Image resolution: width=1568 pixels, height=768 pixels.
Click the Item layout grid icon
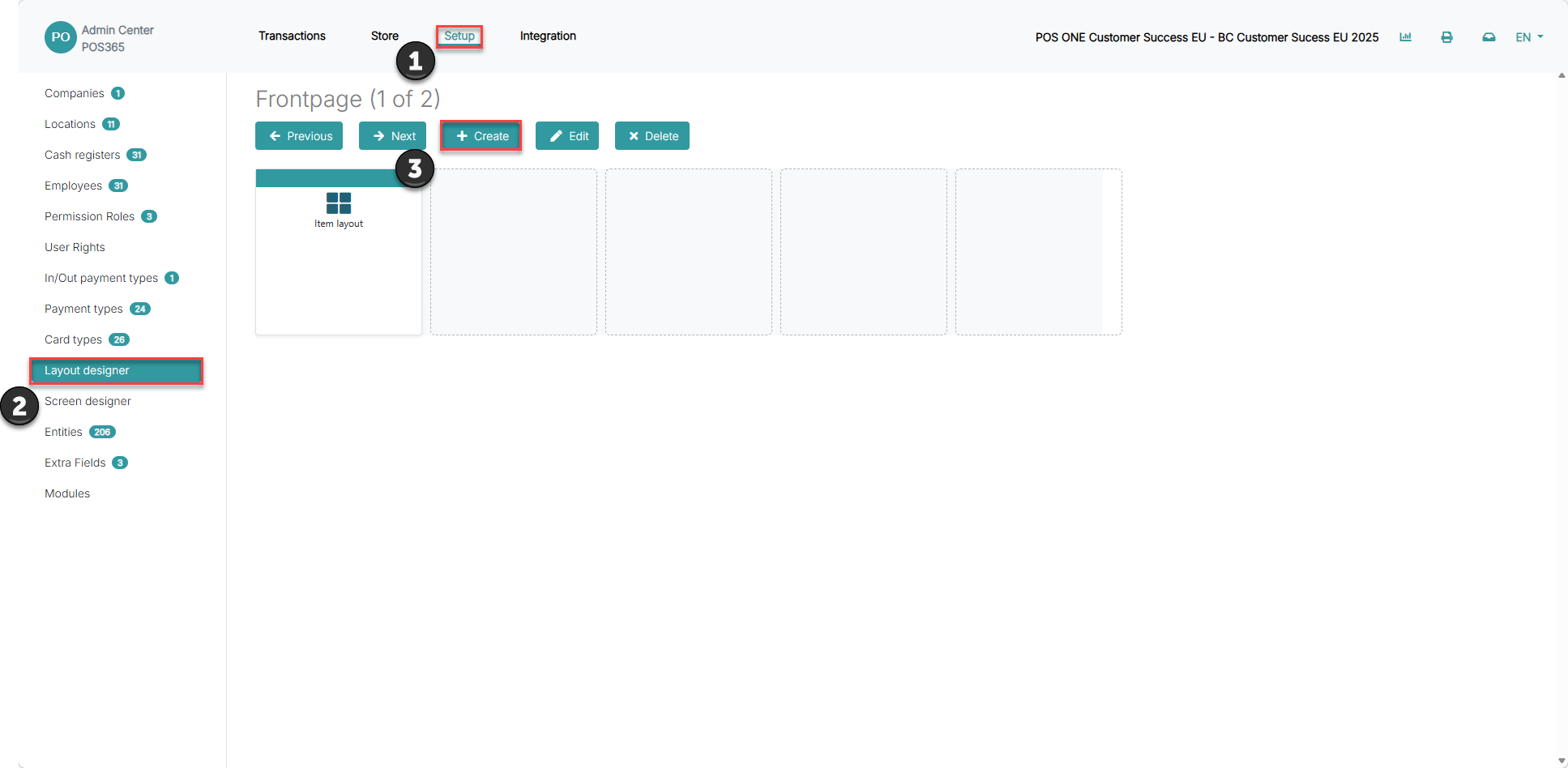pos(339,203)
